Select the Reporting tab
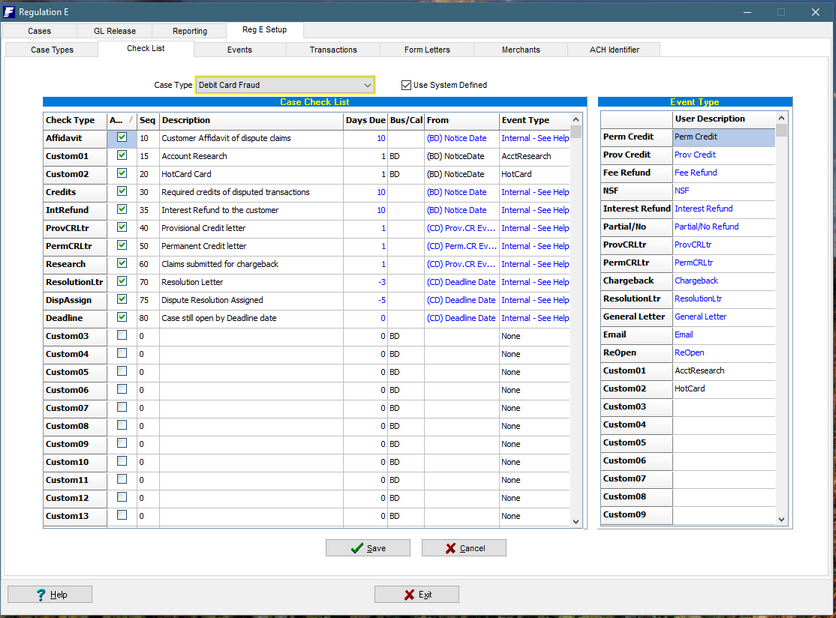The image size is (836, 618). (188, 30)
